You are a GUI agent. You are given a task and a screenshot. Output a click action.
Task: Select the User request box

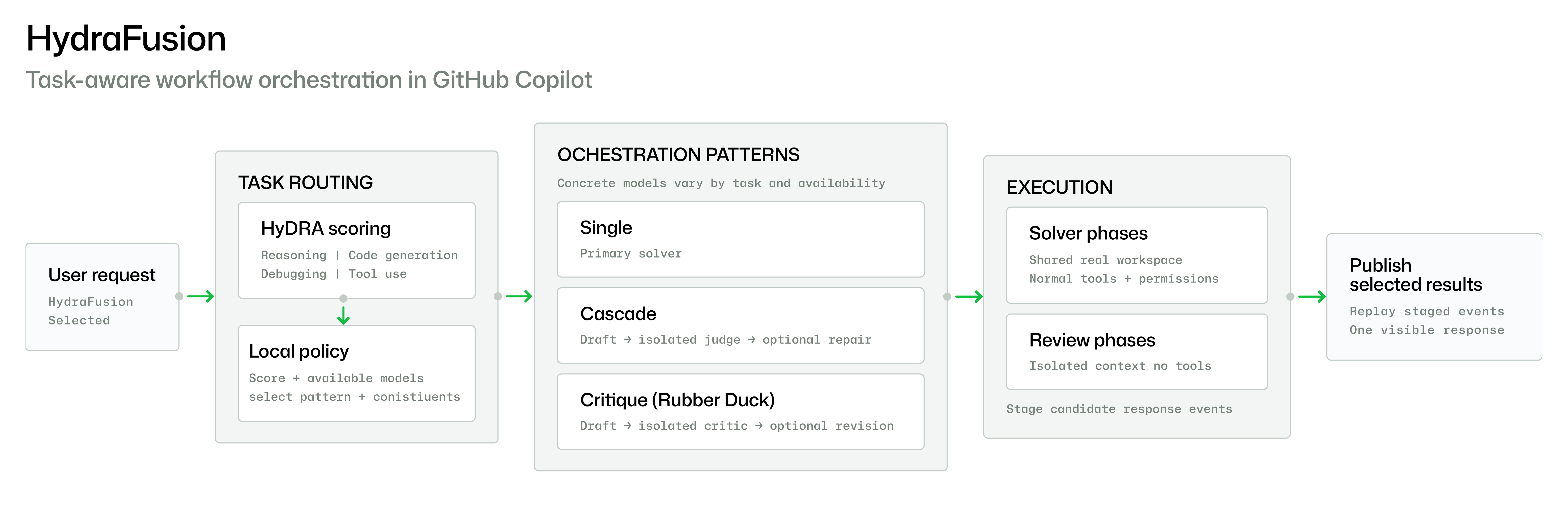[x=102, y=297]
